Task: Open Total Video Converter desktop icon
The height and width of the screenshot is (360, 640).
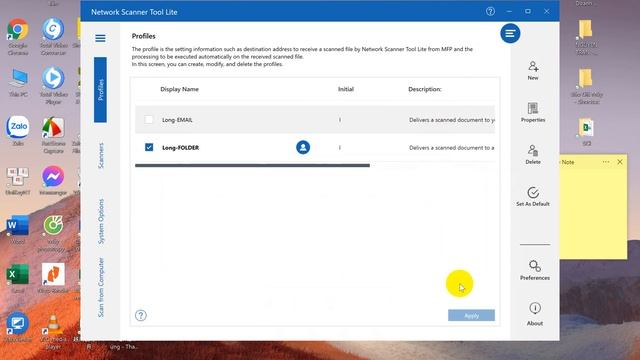Action: point(53,37)
